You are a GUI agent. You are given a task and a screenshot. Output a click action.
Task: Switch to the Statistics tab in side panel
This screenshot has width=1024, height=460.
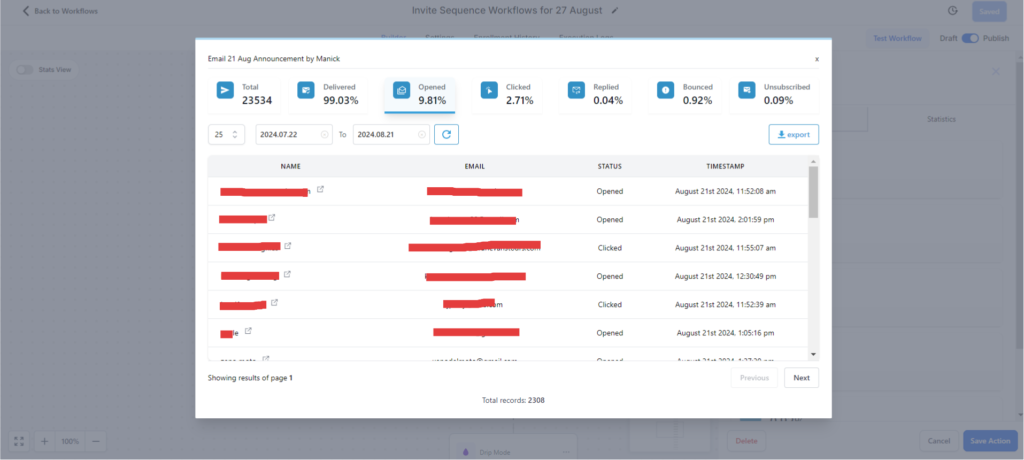940,120
